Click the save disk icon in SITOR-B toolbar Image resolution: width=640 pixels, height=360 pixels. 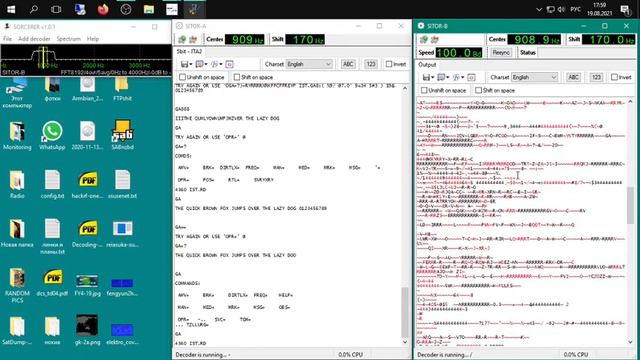pos(426,78)
